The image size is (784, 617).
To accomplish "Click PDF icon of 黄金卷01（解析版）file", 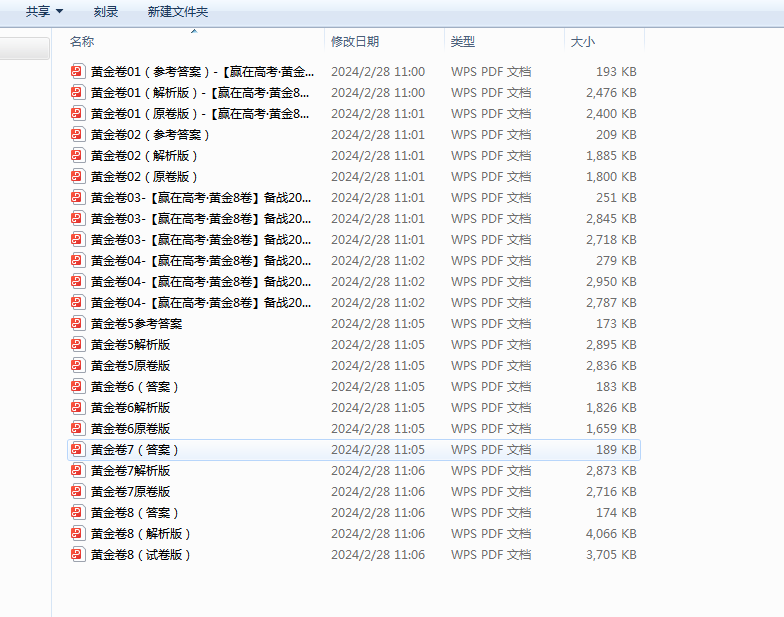I will tap(78, 92).
